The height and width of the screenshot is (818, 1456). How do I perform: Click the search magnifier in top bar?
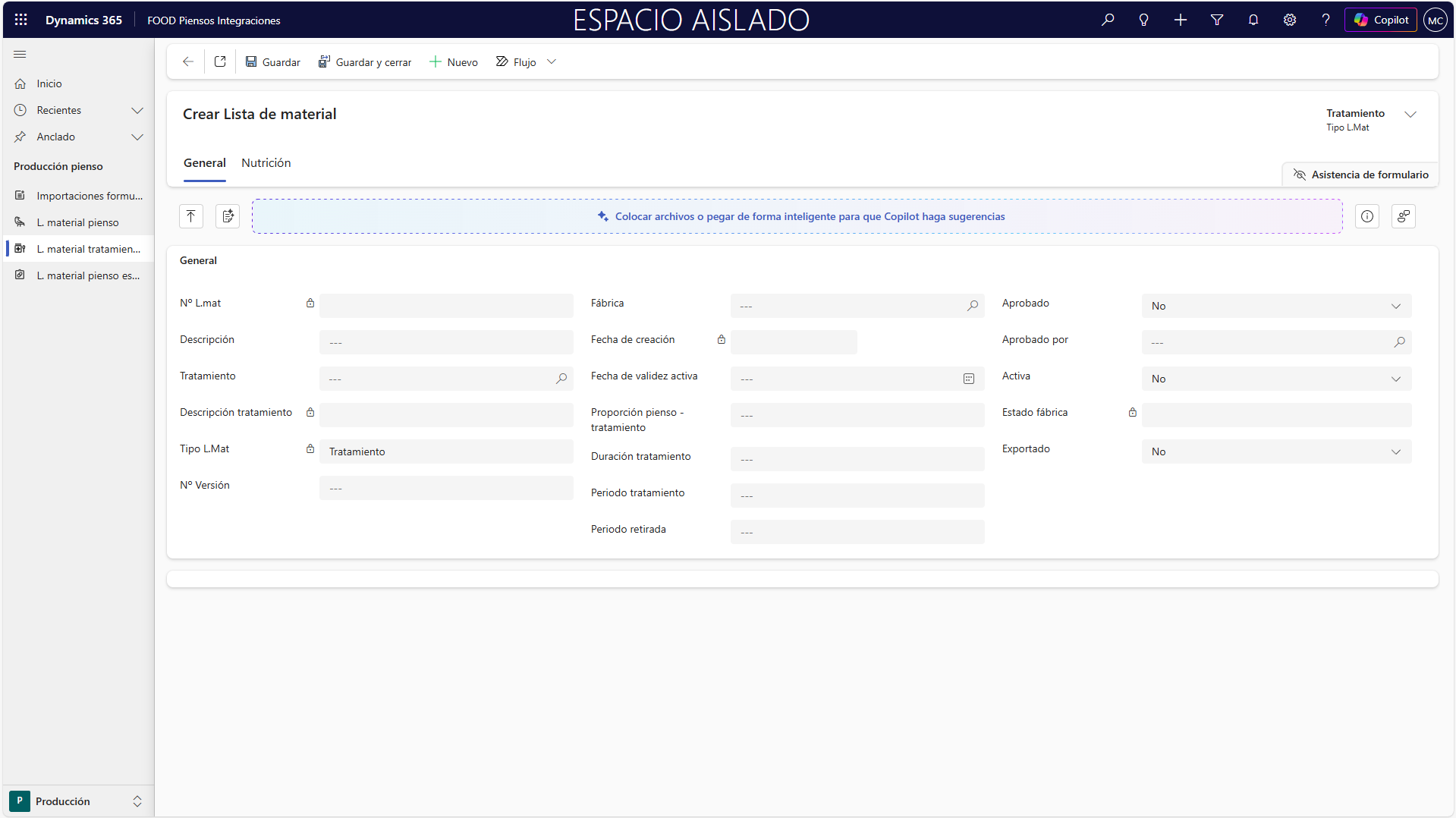tap(1108, 20)
